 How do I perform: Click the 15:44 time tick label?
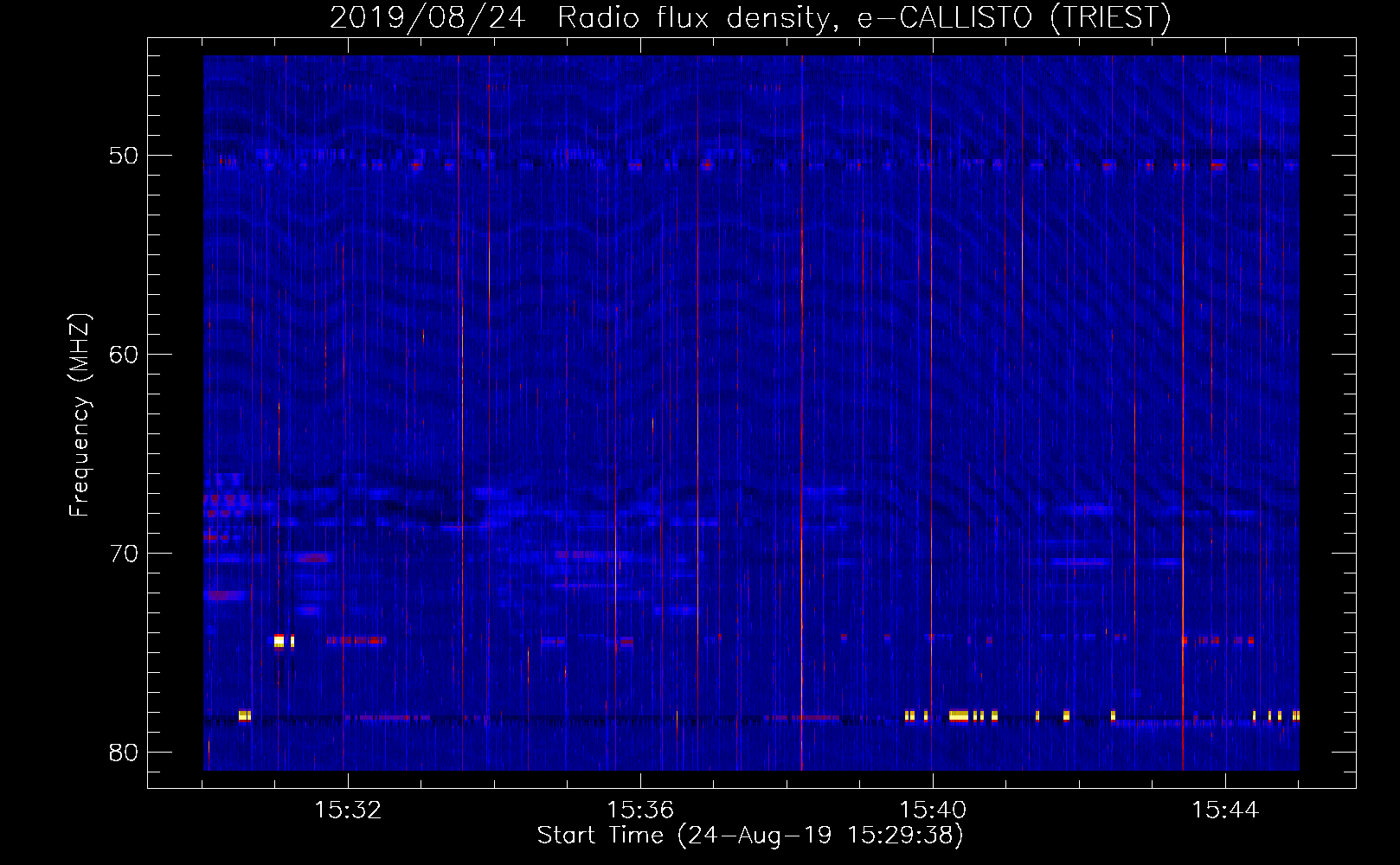[x=1225, y=811]
